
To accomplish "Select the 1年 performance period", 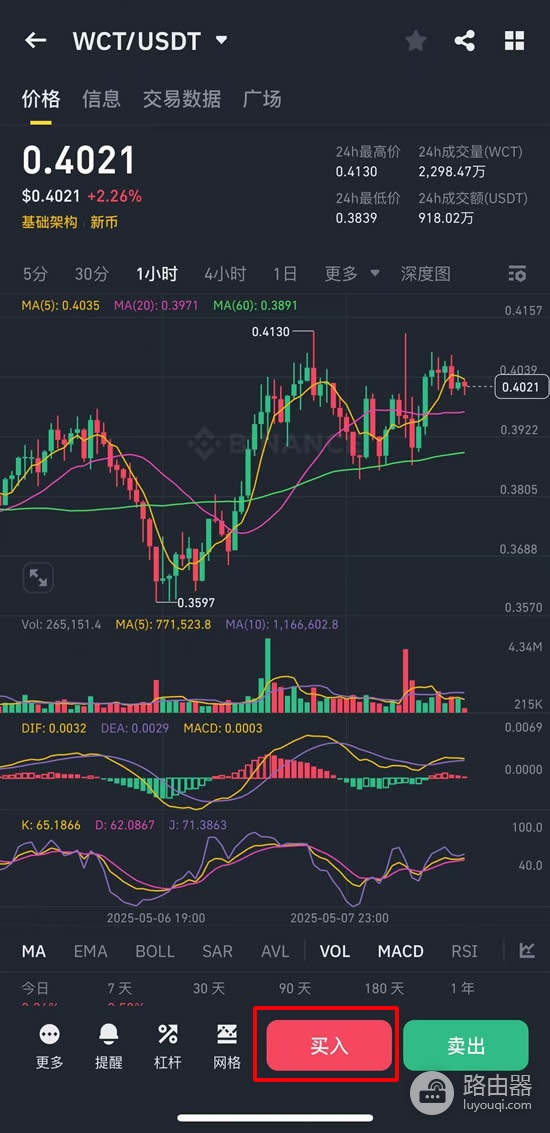I will coord(464,987).
